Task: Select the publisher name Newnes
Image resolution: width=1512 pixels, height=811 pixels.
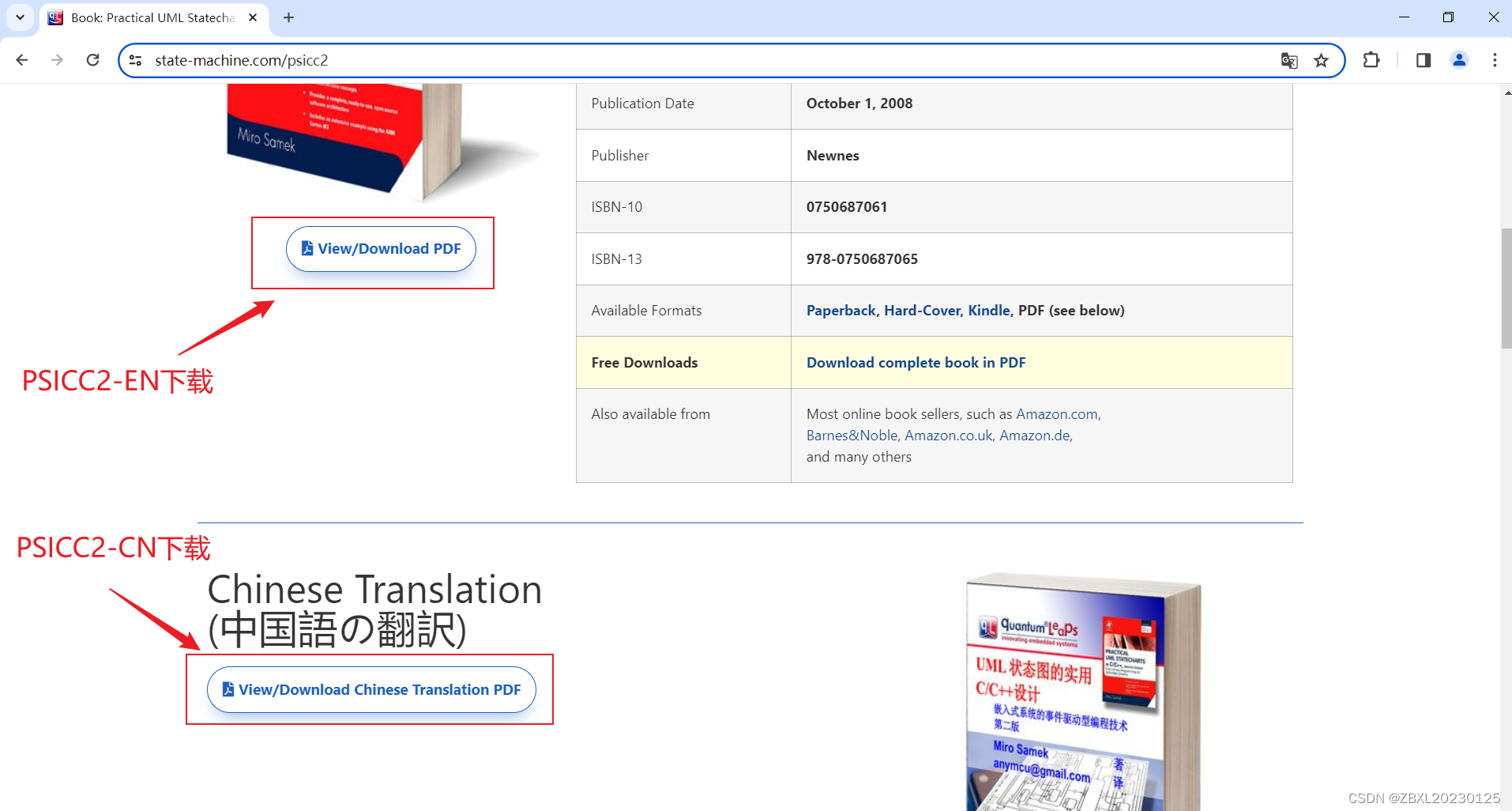Action: (x=833, y=156)
